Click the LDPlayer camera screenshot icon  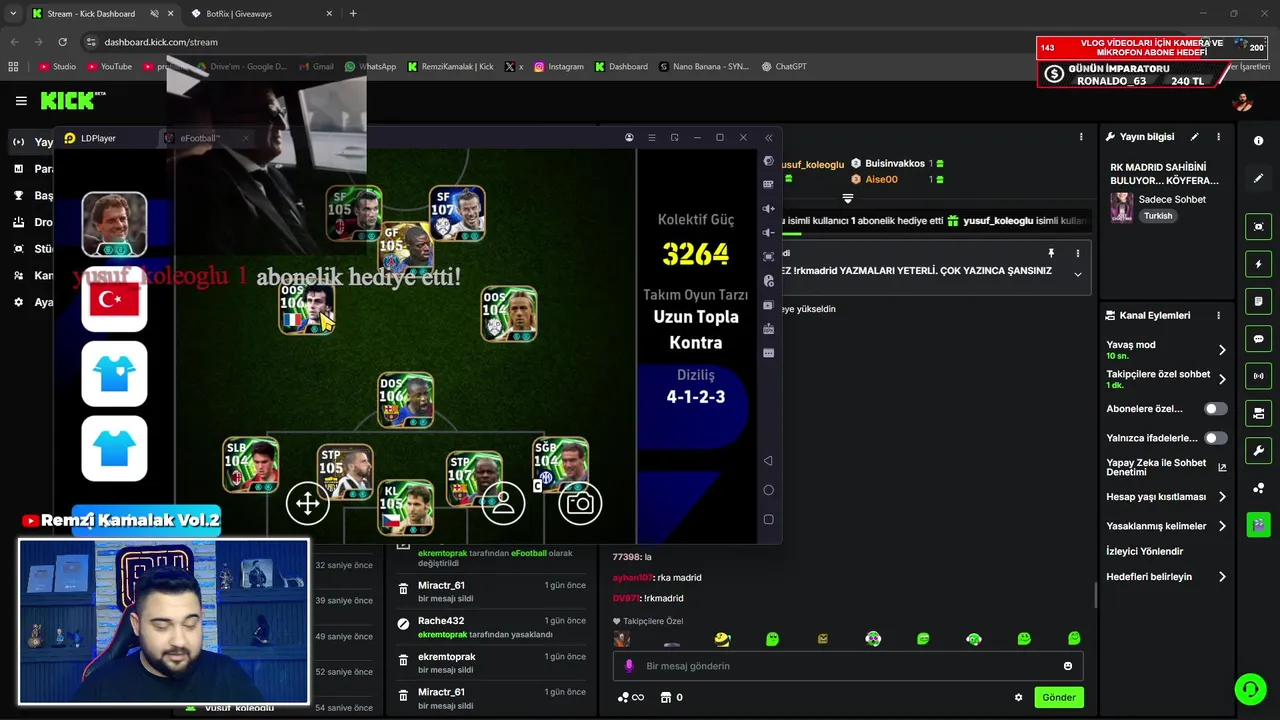(x=580, y=503)
